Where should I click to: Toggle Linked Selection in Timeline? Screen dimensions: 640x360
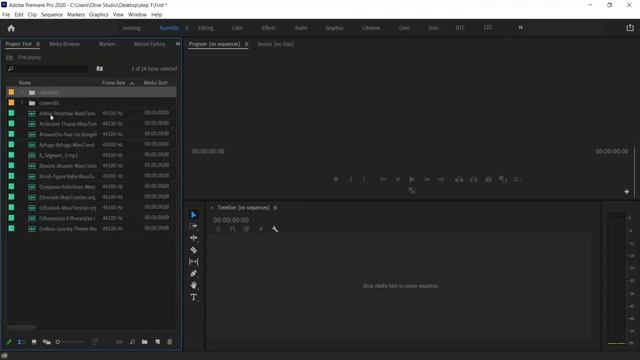pos(246,229)
